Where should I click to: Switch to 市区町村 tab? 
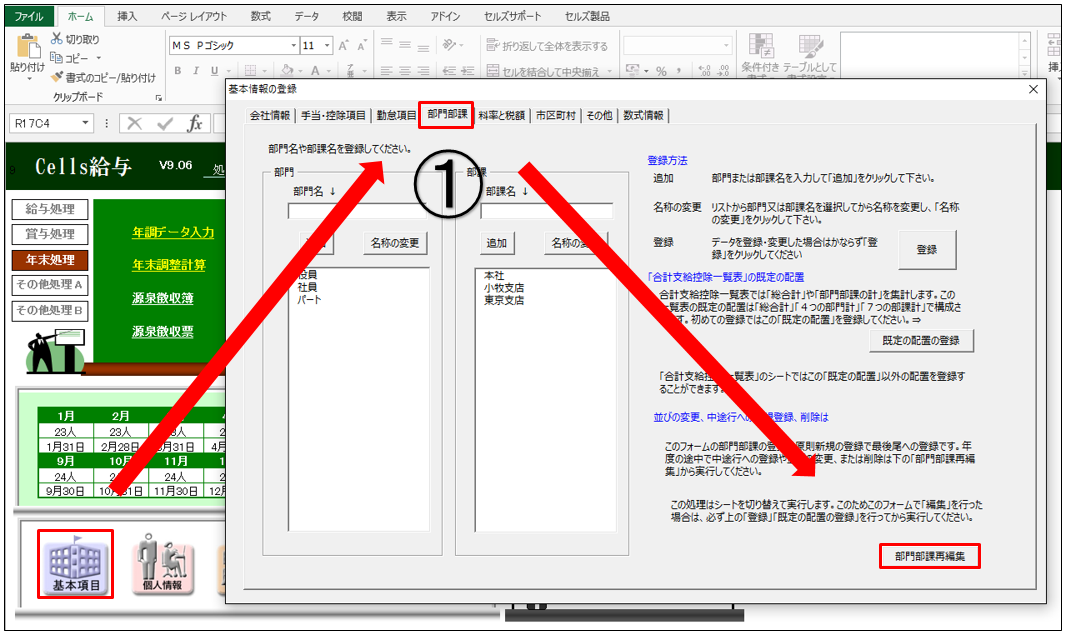(x=555, y=116)
